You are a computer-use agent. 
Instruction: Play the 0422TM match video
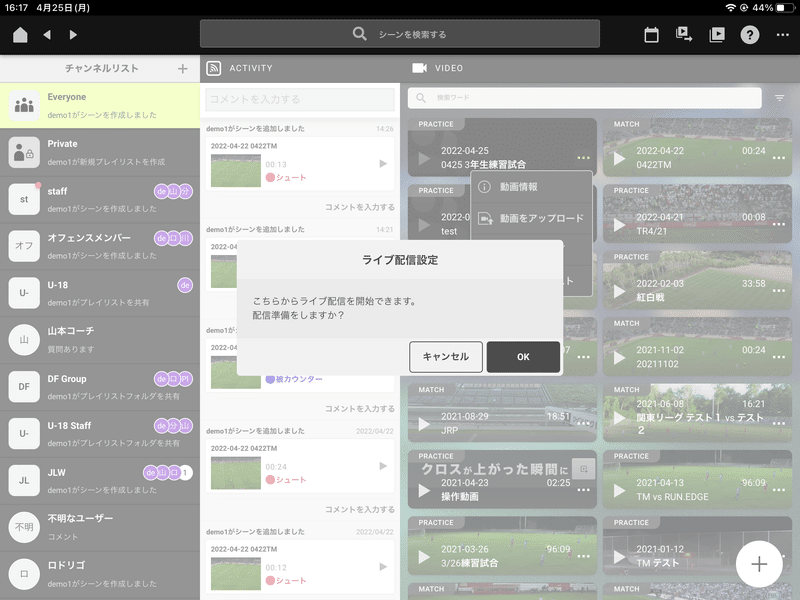coord(619,158)
